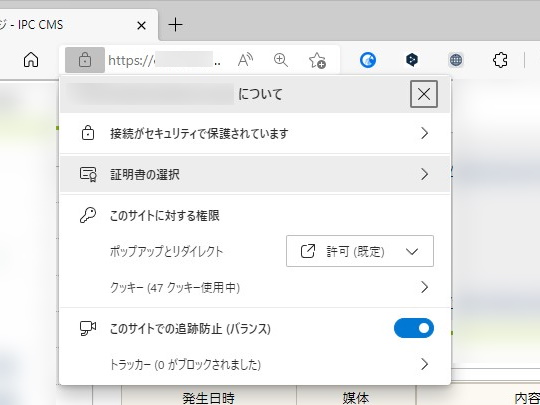Expand chevron on cookies row
Image resolution: width=540 pixels, height=405 pixels.
pyautogui.click(x=424, y=287)
